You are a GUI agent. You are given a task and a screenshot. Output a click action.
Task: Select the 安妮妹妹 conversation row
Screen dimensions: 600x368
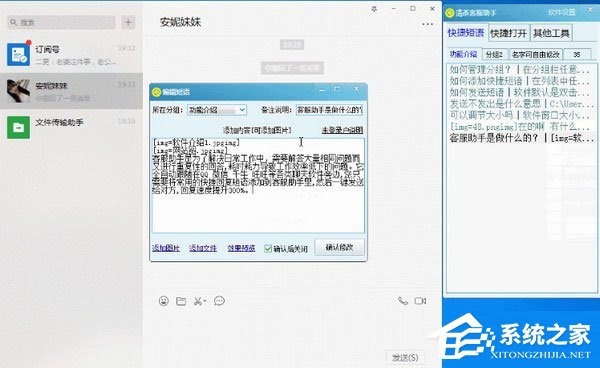pos(71,91)
